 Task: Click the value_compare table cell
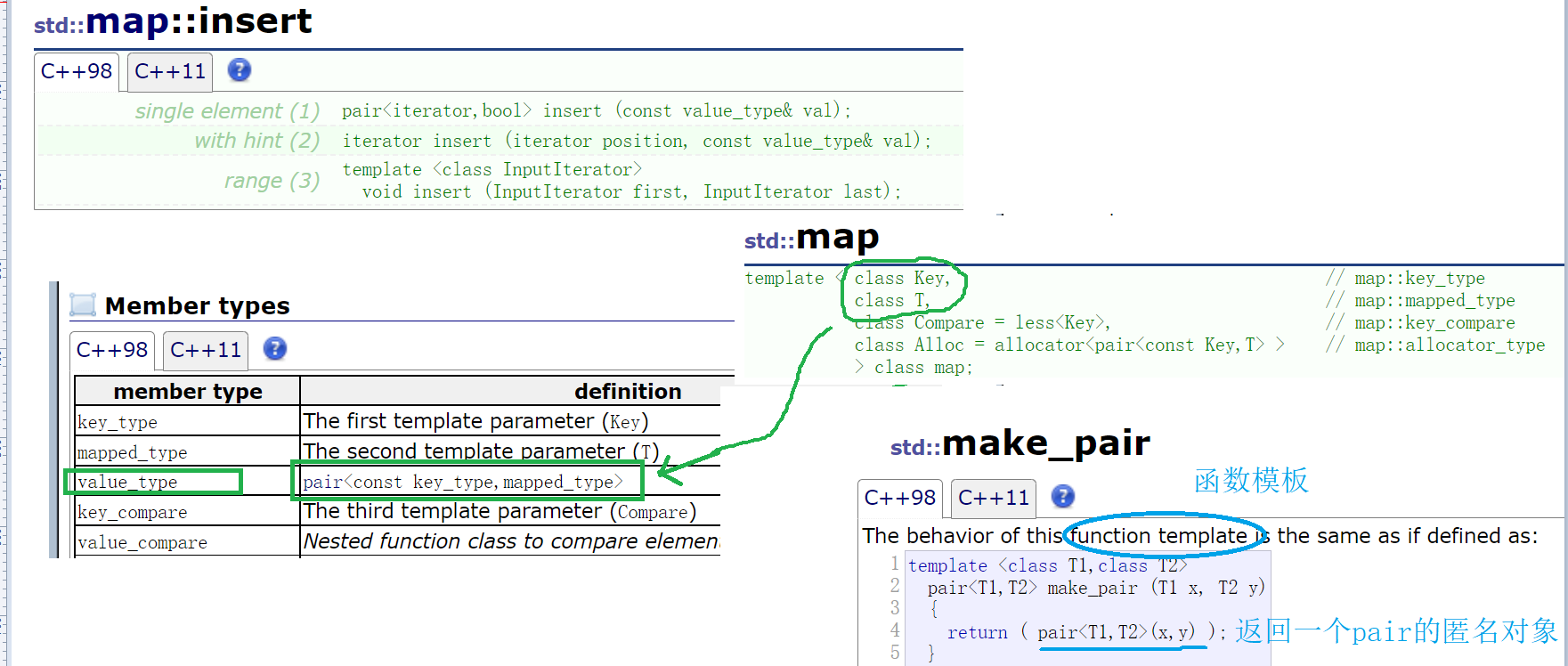188,542
